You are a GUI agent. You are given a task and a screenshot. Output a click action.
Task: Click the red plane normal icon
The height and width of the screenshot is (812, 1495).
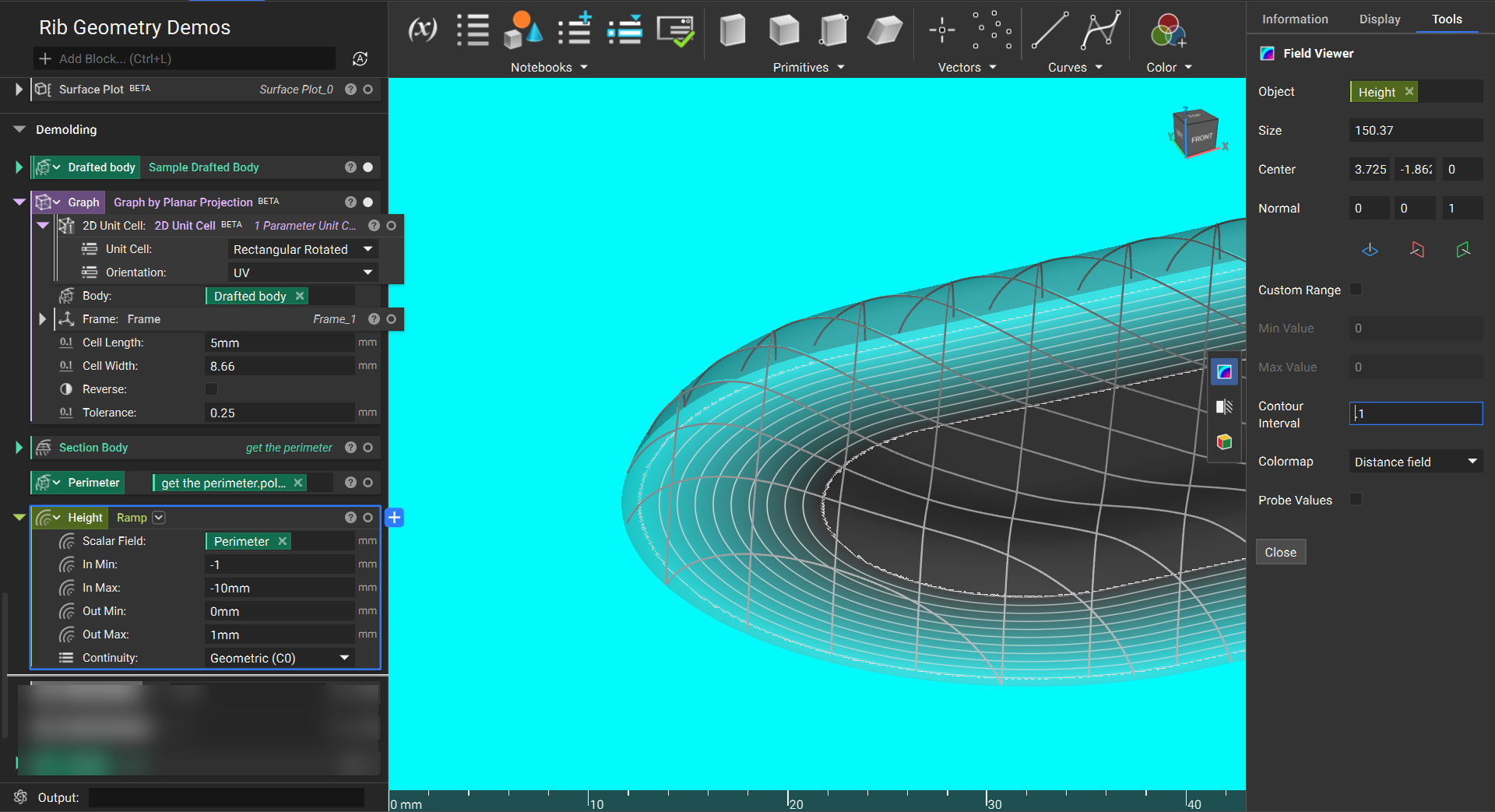pyautogui.click(x=1416, y=250)
